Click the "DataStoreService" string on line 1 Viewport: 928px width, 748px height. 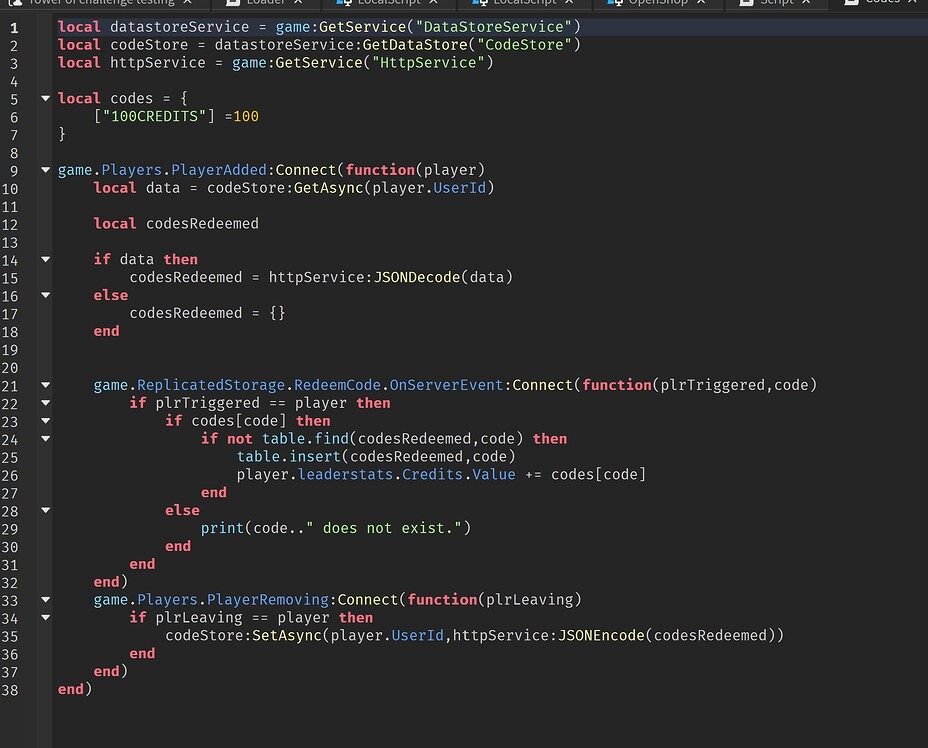(494, 27)
